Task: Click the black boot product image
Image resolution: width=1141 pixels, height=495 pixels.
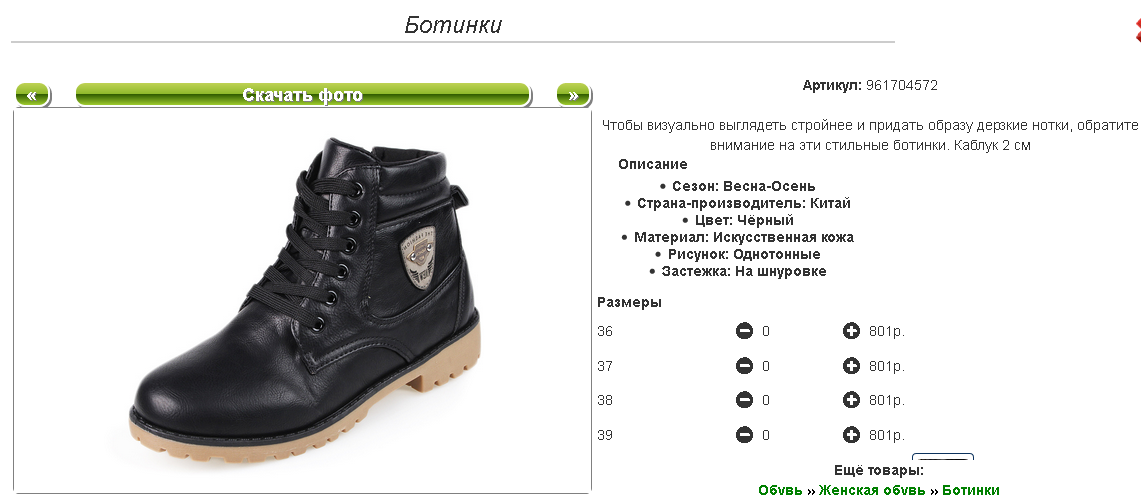Action: point(303,300)
